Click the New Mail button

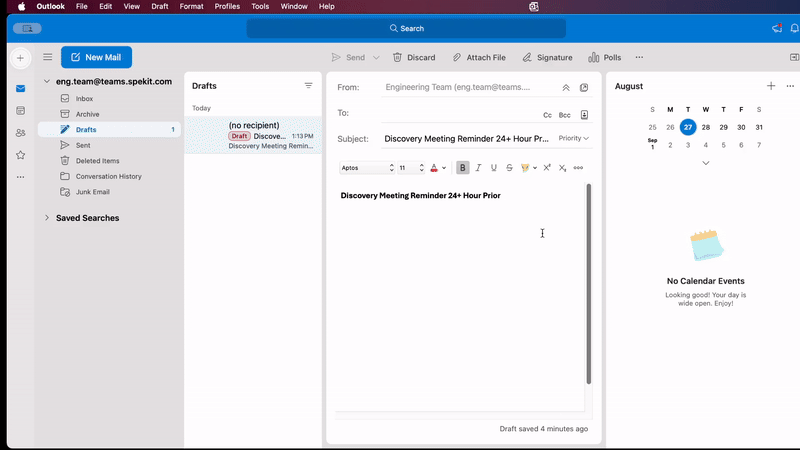pyautogui.click(x=96, y=58)
